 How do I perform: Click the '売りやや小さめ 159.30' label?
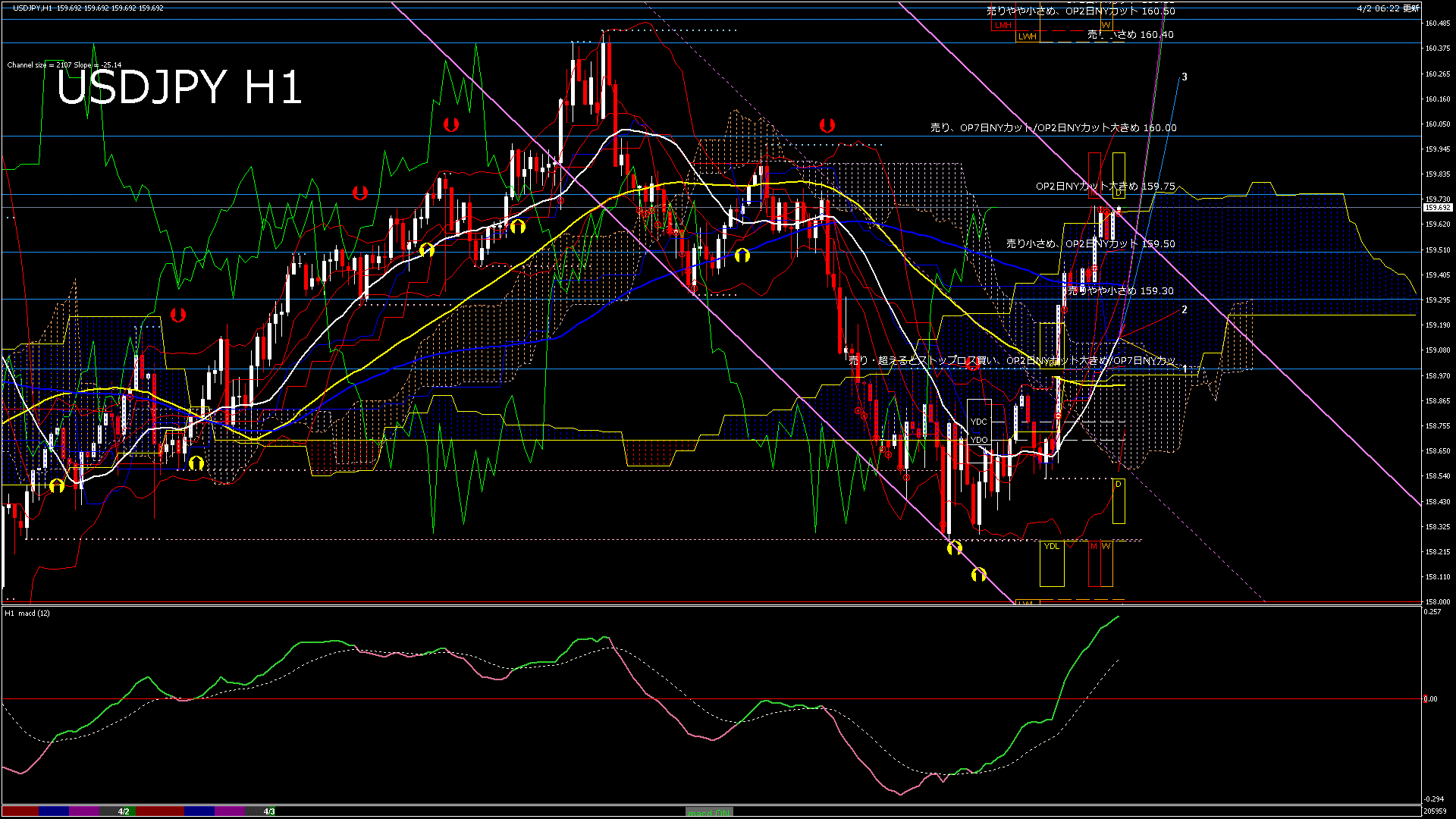tap(1120, 291)
